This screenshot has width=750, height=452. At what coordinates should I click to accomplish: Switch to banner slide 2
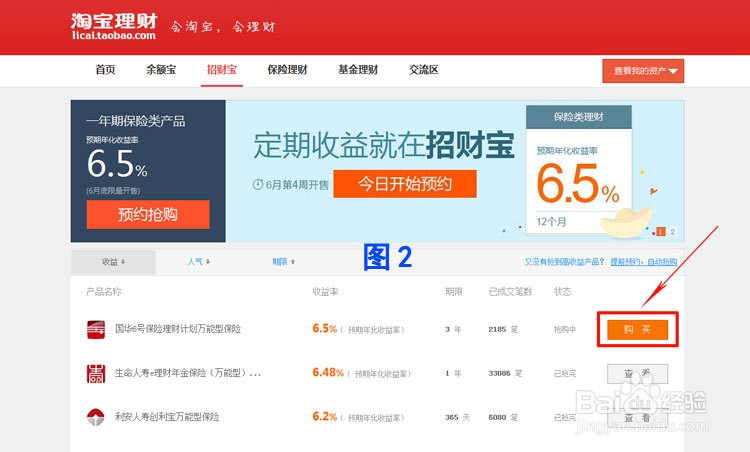pos(673,232)
